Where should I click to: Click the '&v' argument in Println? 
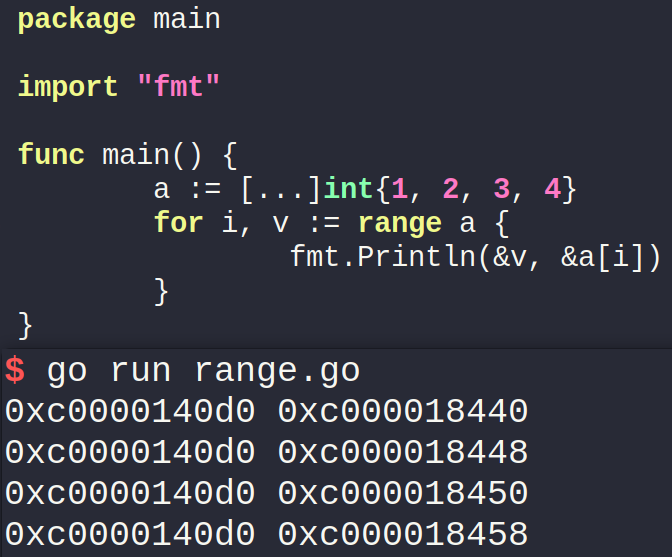point(510,257)
